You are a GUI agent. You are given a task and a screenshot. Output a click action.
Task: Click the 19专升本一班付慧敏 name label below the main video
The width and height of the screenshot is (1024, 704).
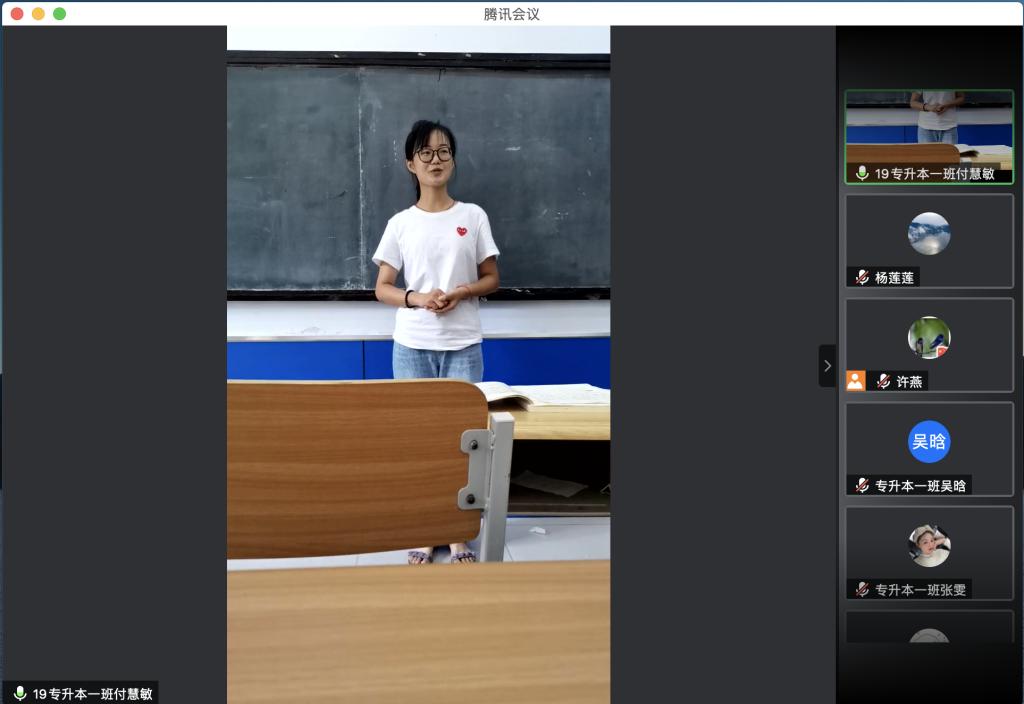coord(92,693)
